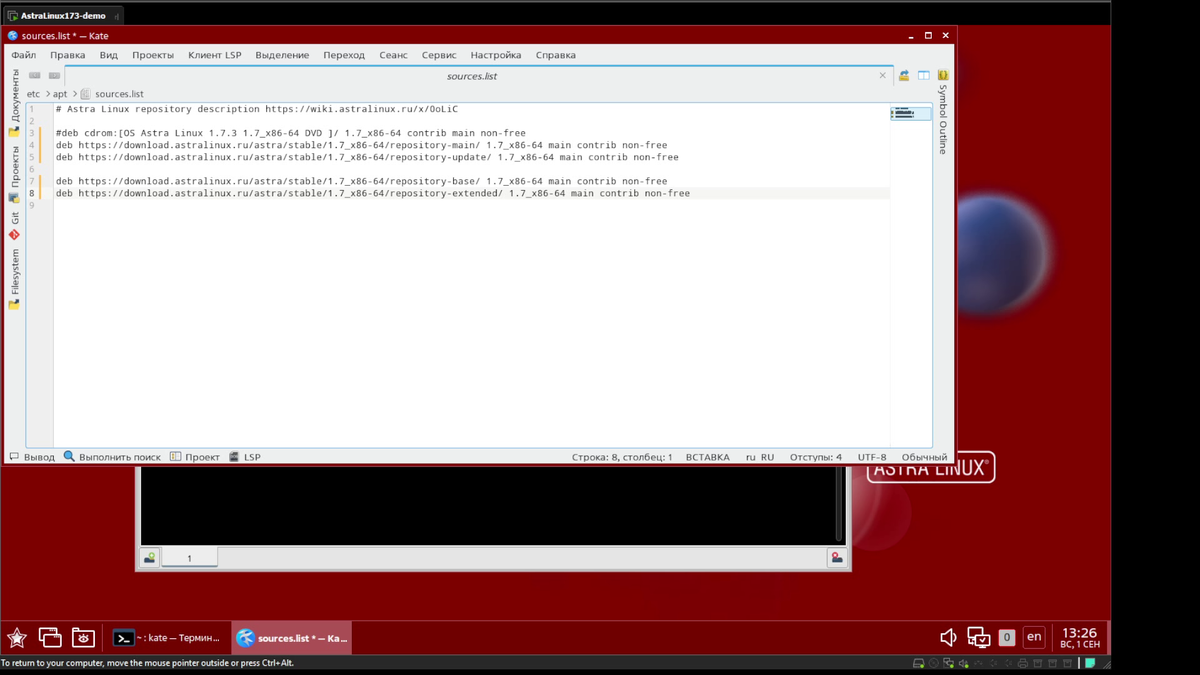This screenshot has width=1200, height=675.
Task: Toggle the LSP bottom panel
Action: (x=245, y=457)
